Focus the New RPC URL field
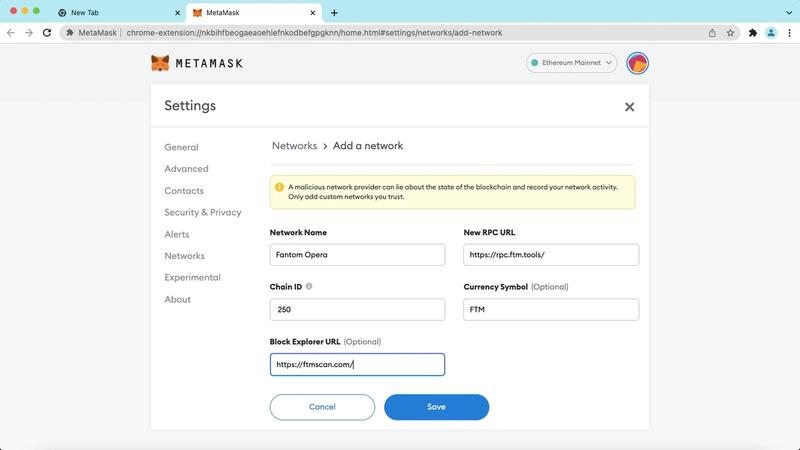The image size is (800, 450). [x=551, y=255]
